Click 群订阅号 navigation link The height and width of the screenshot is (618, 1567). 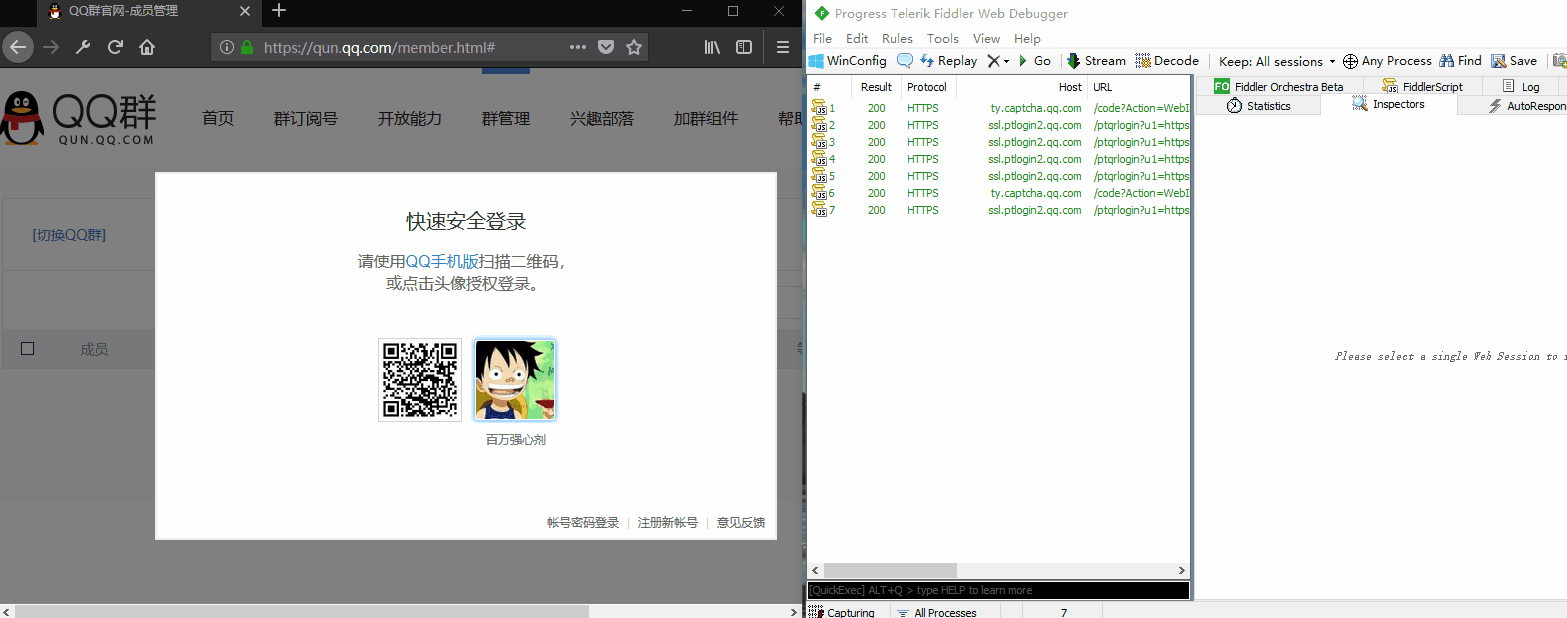(306, 118)
